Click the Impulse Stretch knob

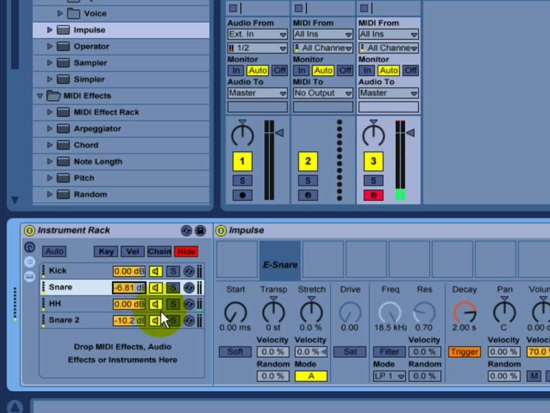pos(311,311)
